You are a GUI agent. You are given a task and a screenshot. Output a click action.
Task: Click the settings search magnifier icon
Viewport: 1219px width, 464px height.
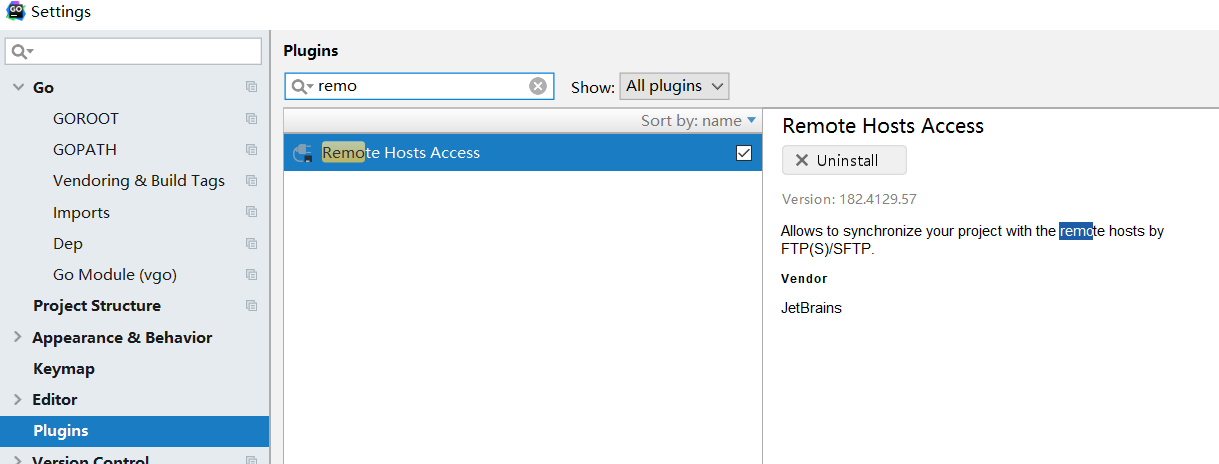pyautogui.click(x=22, y=51)
